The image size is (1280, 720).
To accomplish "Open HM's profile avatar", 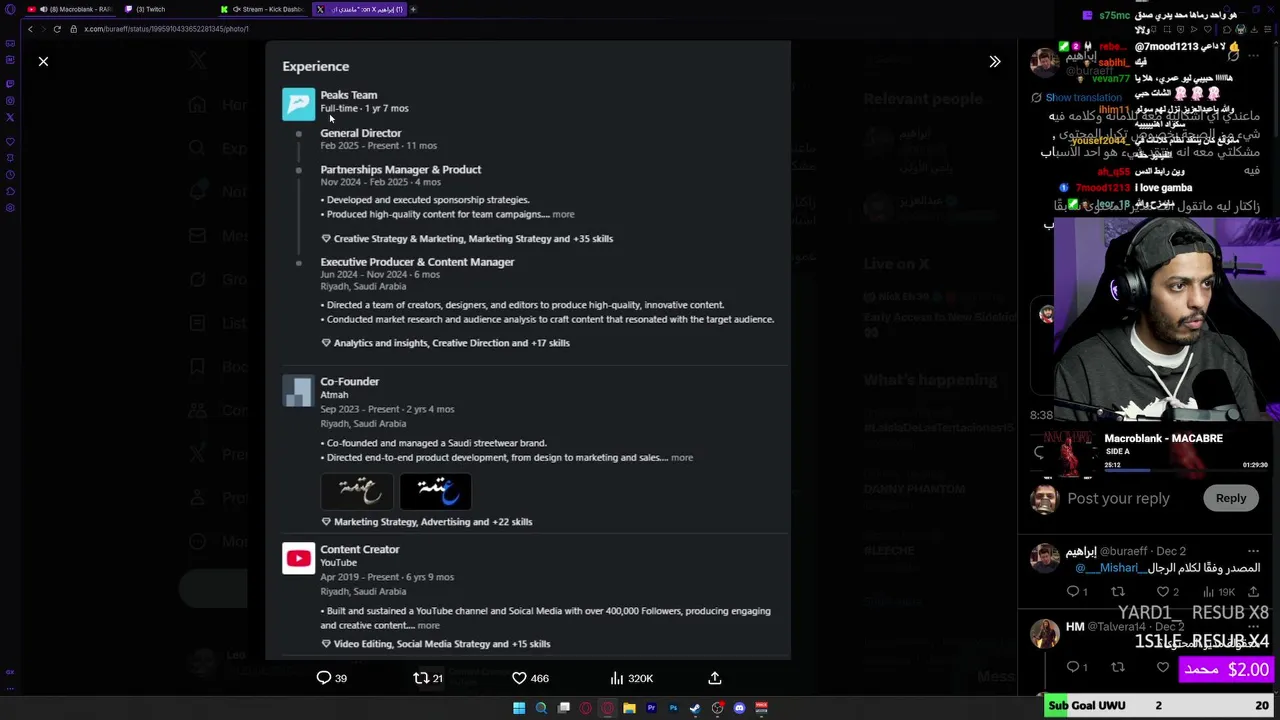I will 1045,633.
